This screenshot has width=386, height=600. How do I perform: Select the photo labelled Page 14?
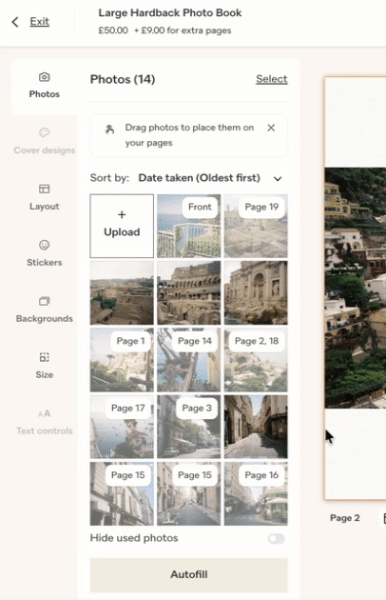click(x=189, y=360)
